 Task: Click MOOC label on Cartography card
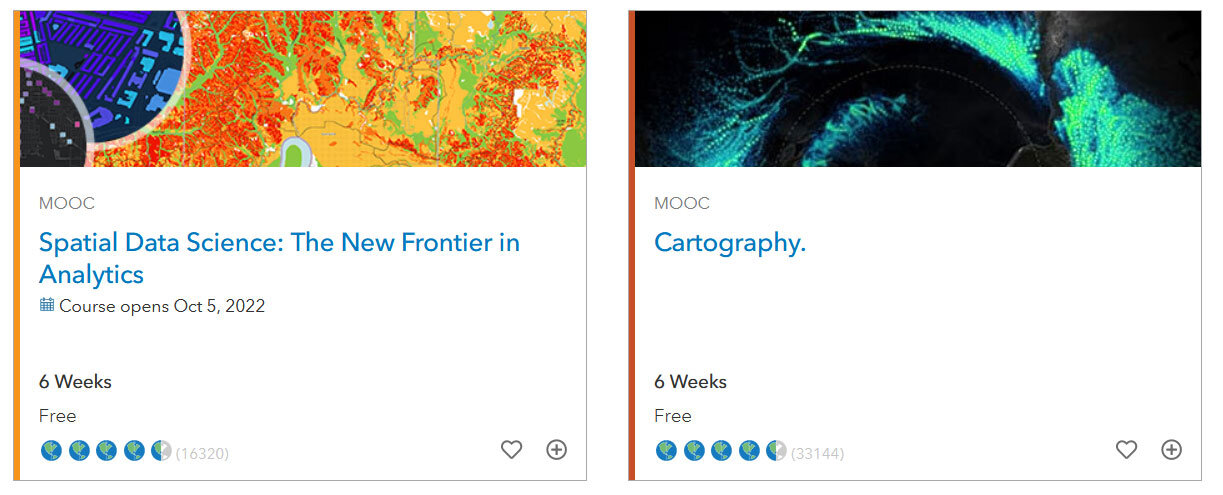tap(682, 203)
